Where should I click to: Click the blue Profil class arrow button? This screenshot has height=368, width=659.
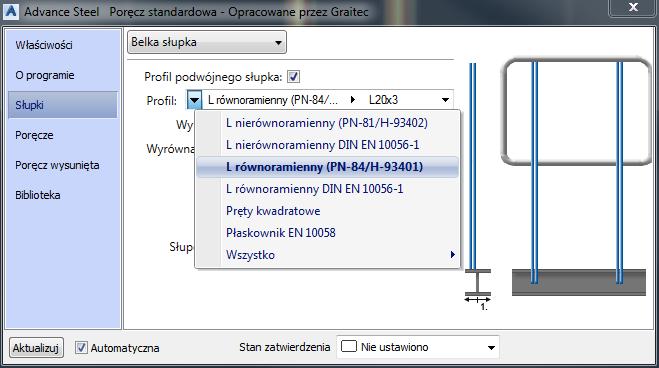click(x=194, y=100)
